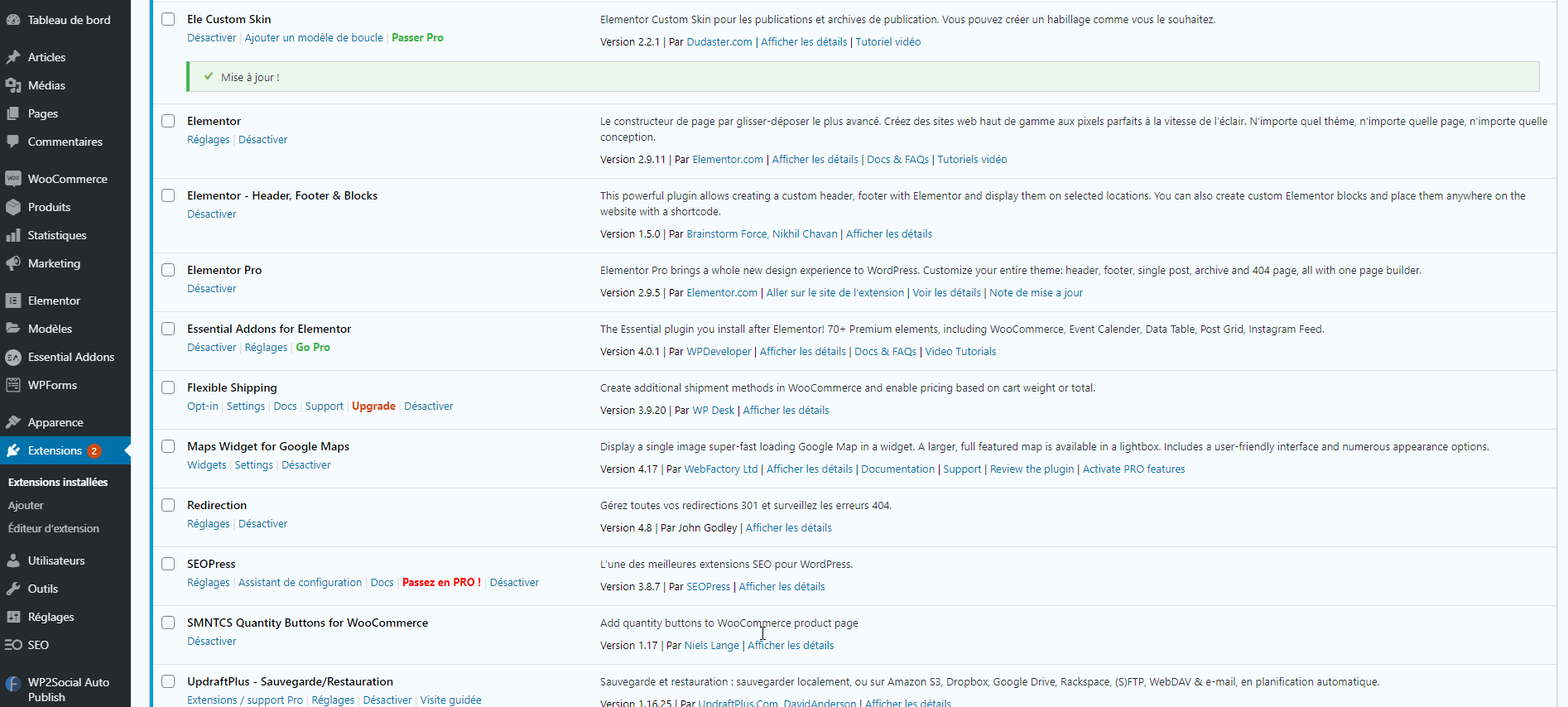The width and height of the screenshot is (1568, 707).
Task: Click Ajouter un modèle de boucle link
Action: 314,38
